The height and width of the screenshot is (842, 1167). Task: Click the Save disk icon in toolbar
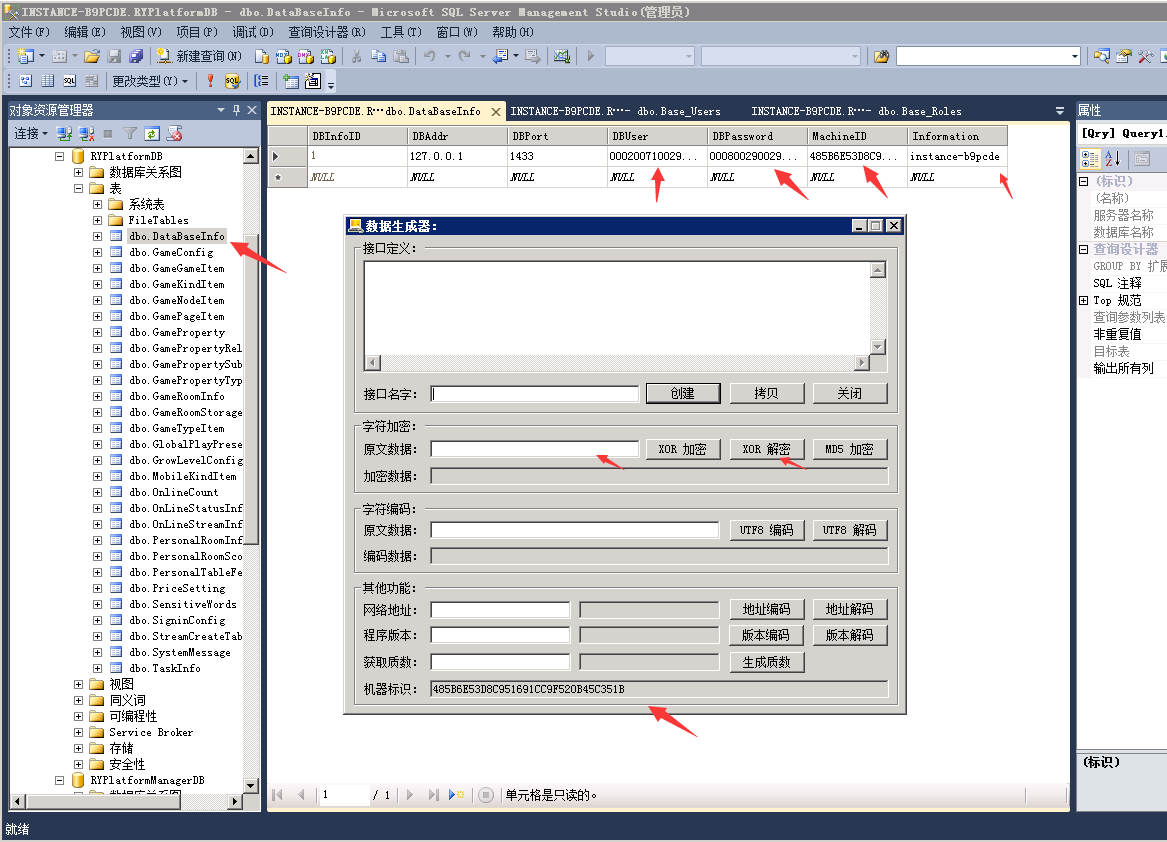tap(114, 56)
